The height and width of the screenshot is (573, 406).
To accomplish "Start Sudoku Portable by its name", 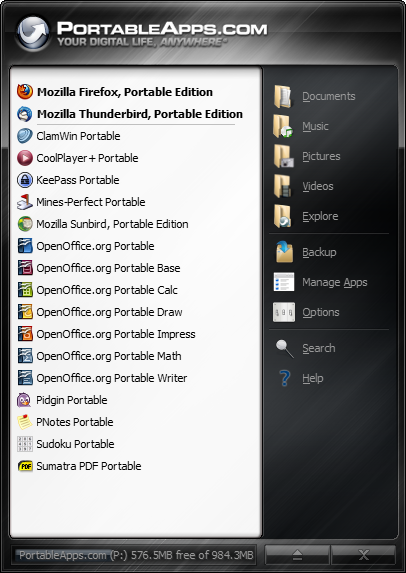I will point(75,444).
